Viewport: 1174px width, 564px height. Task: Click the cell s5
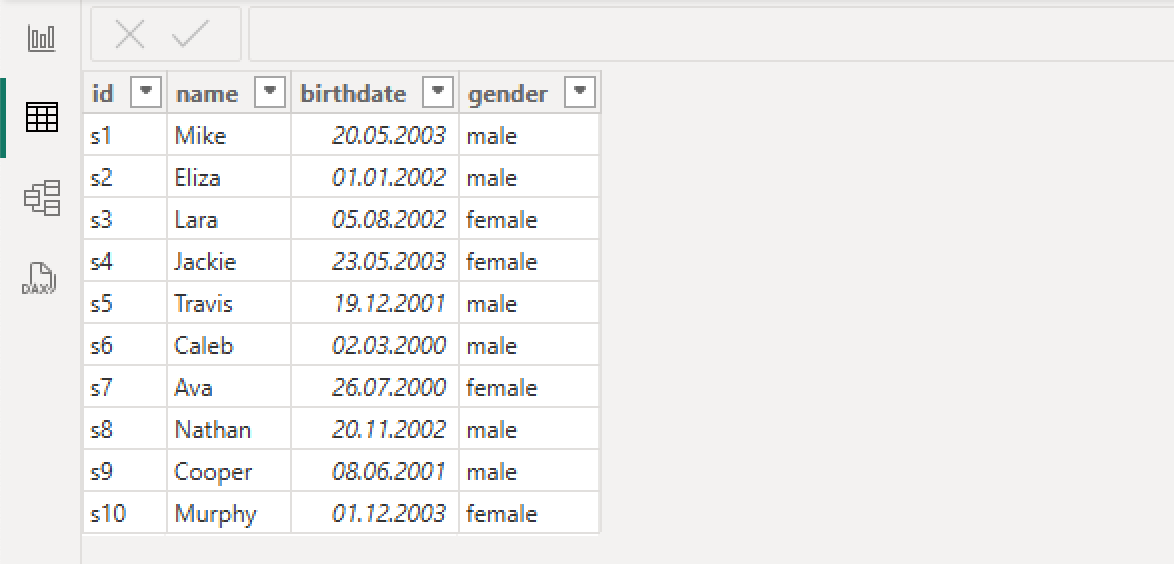pyautogui.click(x=125, y=303)
